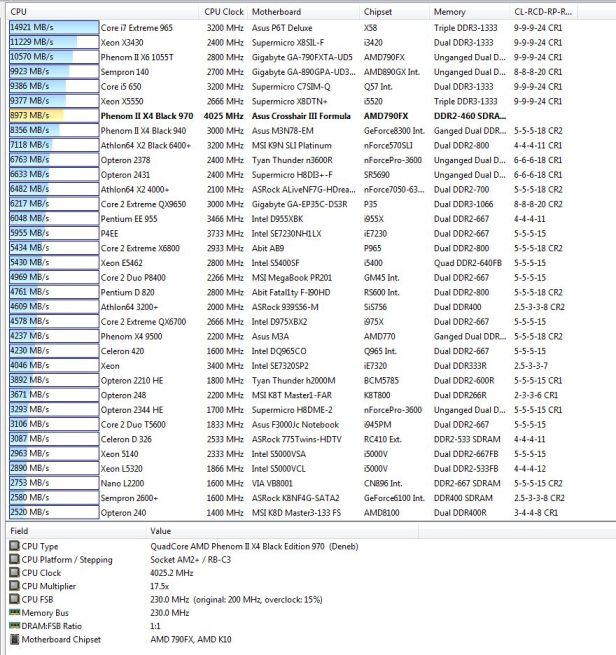Sort by the CPU Clock column header
This screenshot has height=655, width=616.
point(224,12)
